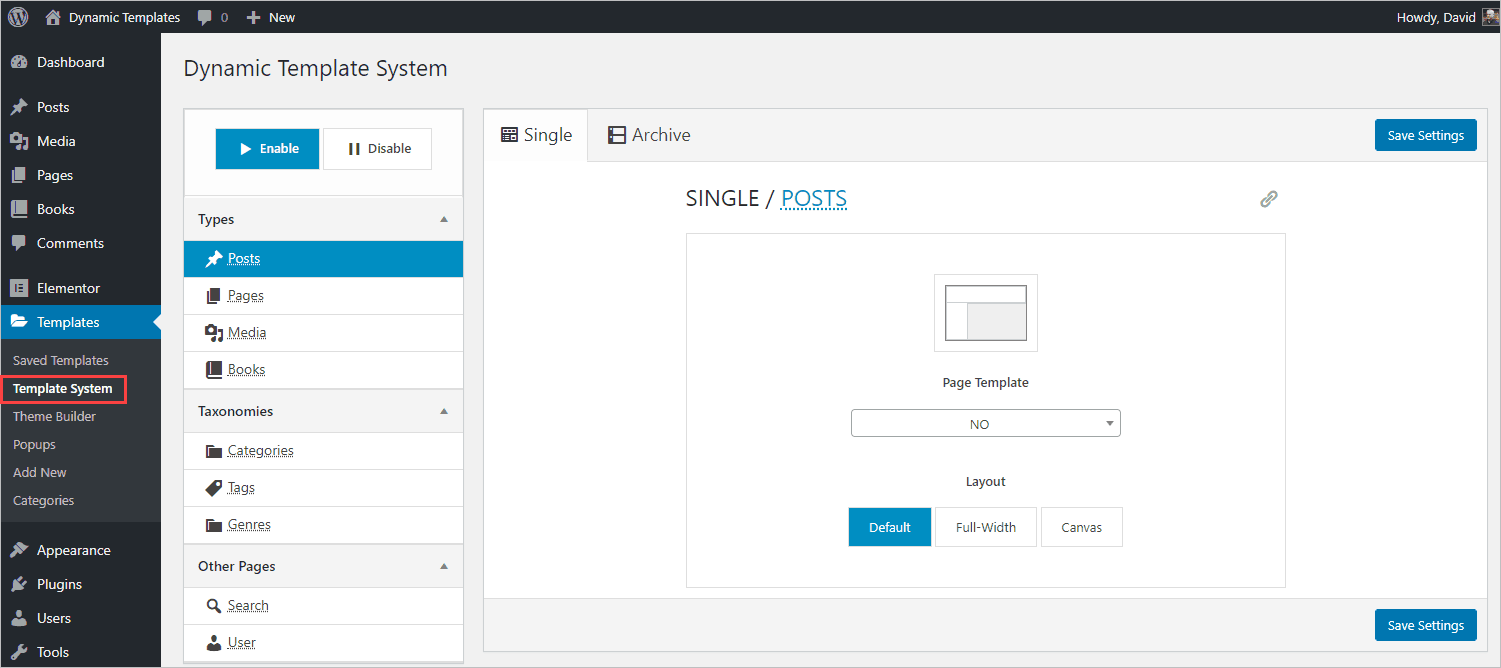
Task: Open the Page Template dropdown
Action: point(985,424)
